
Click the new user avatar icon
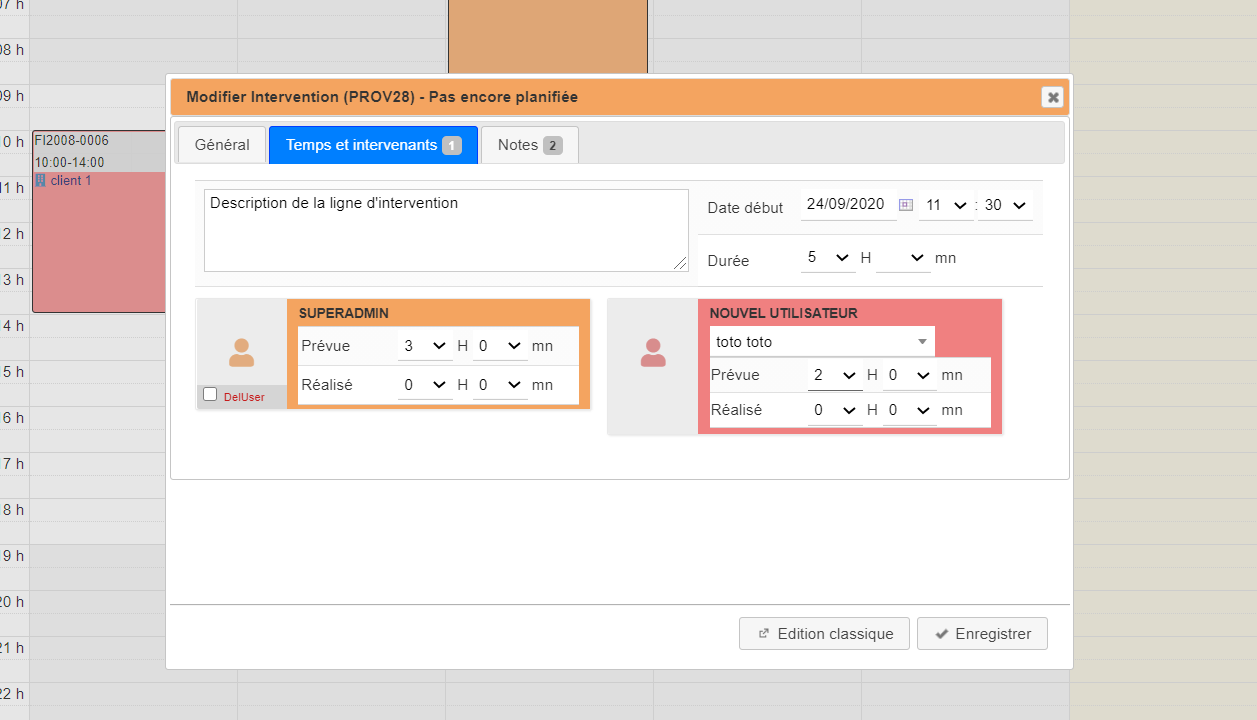(652, 352)
